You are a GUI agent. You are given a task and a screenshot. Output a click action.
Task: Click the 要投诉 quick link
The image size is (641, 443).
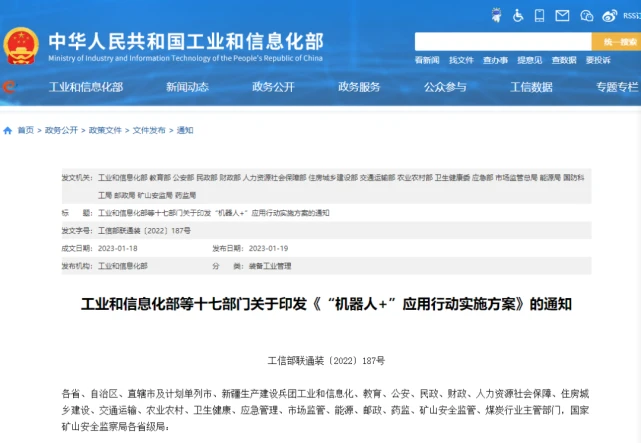[598, 60]
